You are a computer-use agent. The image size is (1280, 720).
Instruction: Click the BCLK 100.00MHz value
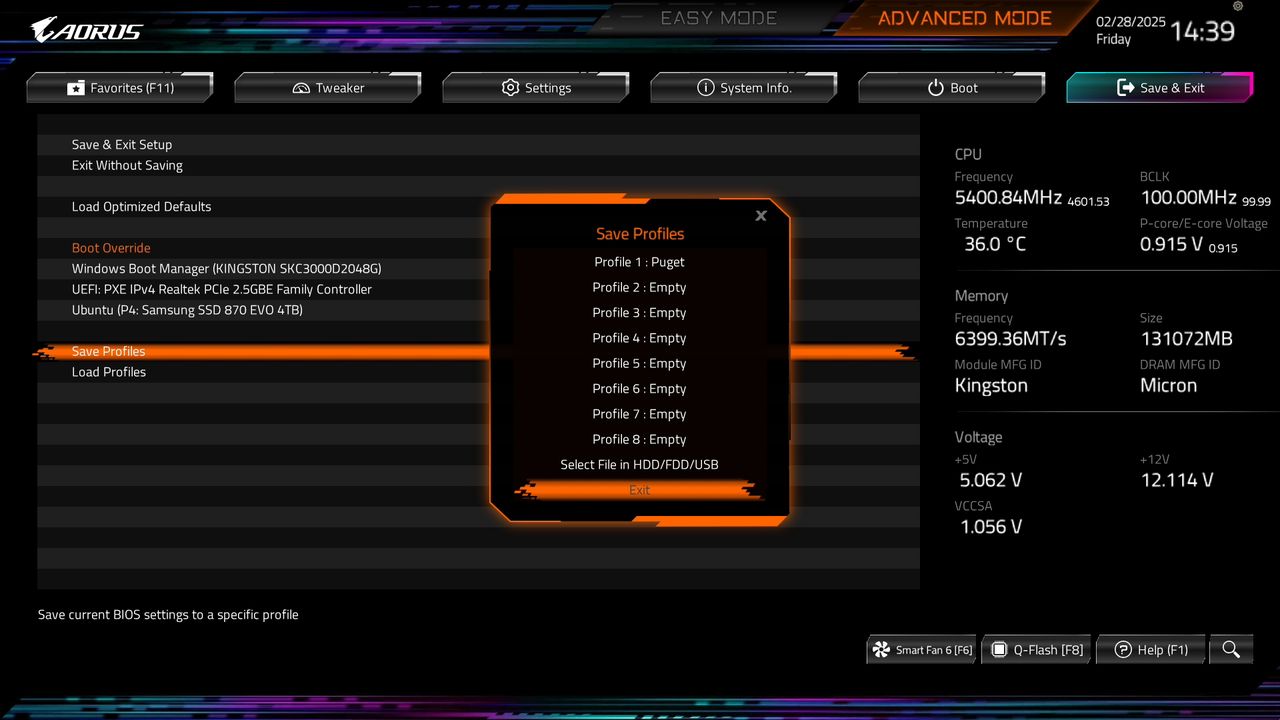(1188, 198)
